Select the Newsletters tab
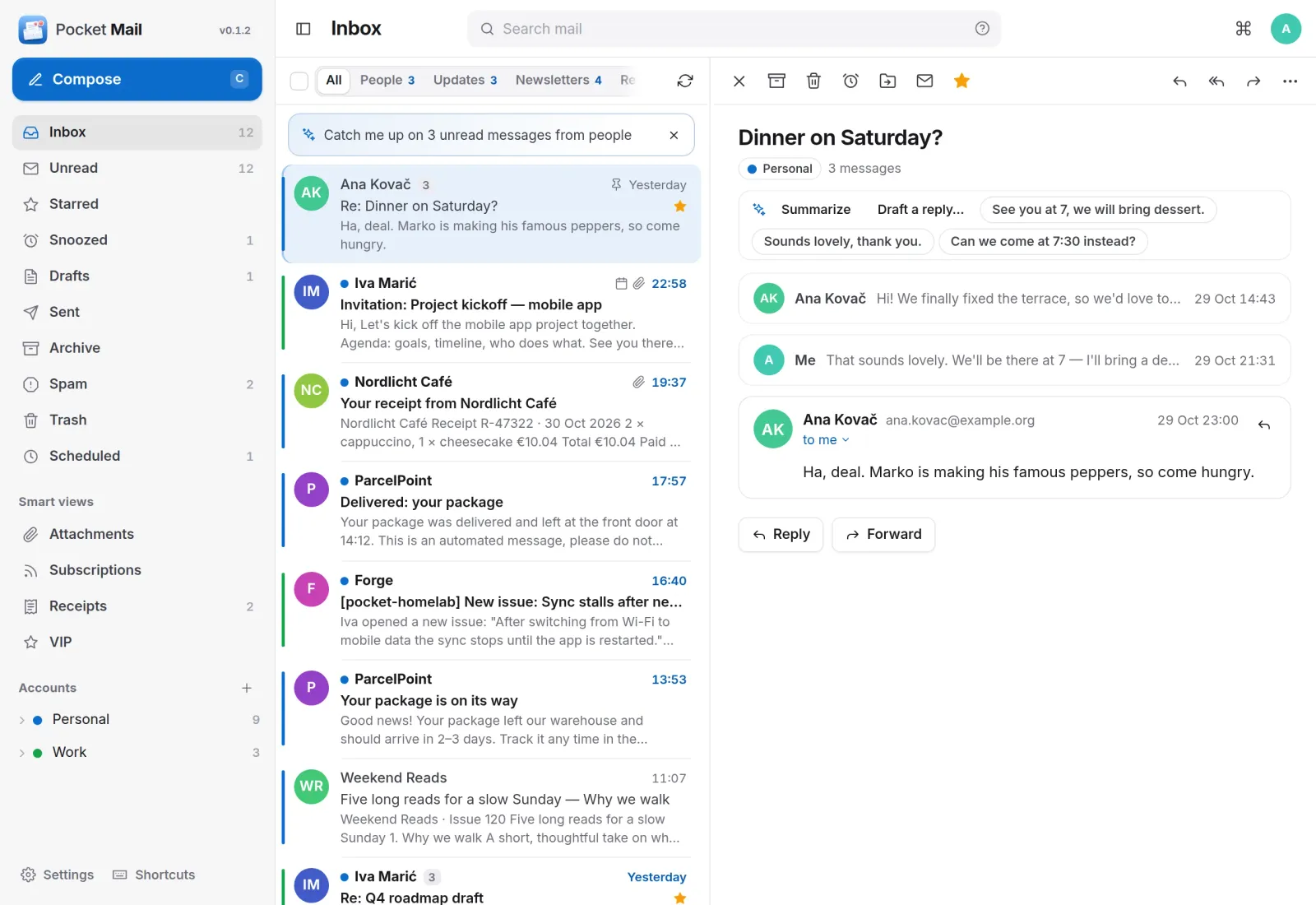Image resolution: width=1316 pixels, height=905 pixels. tap(558, 80)
